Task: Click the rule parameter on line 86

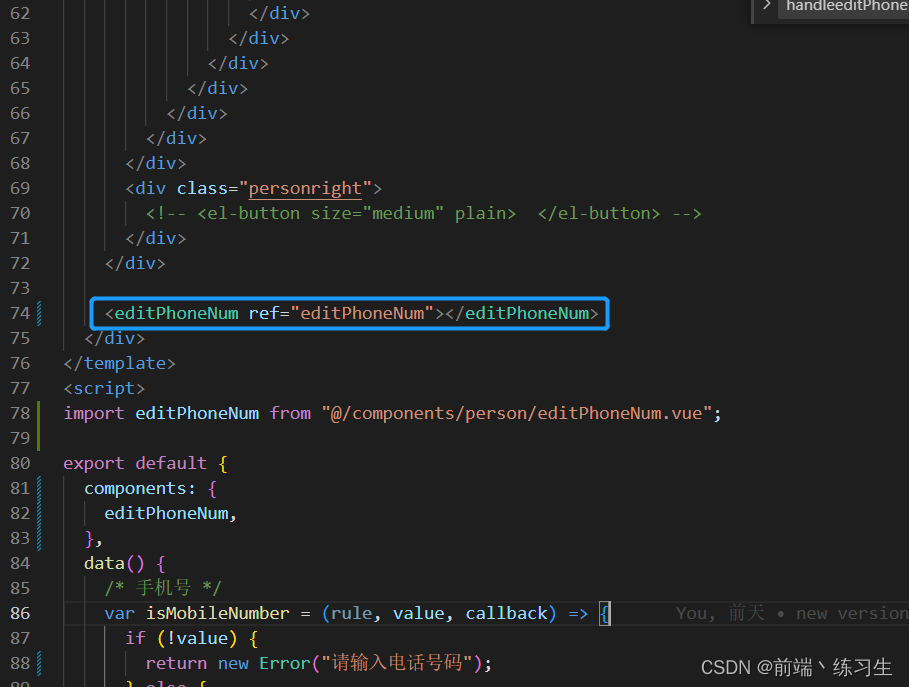Action: click(351, 613)
